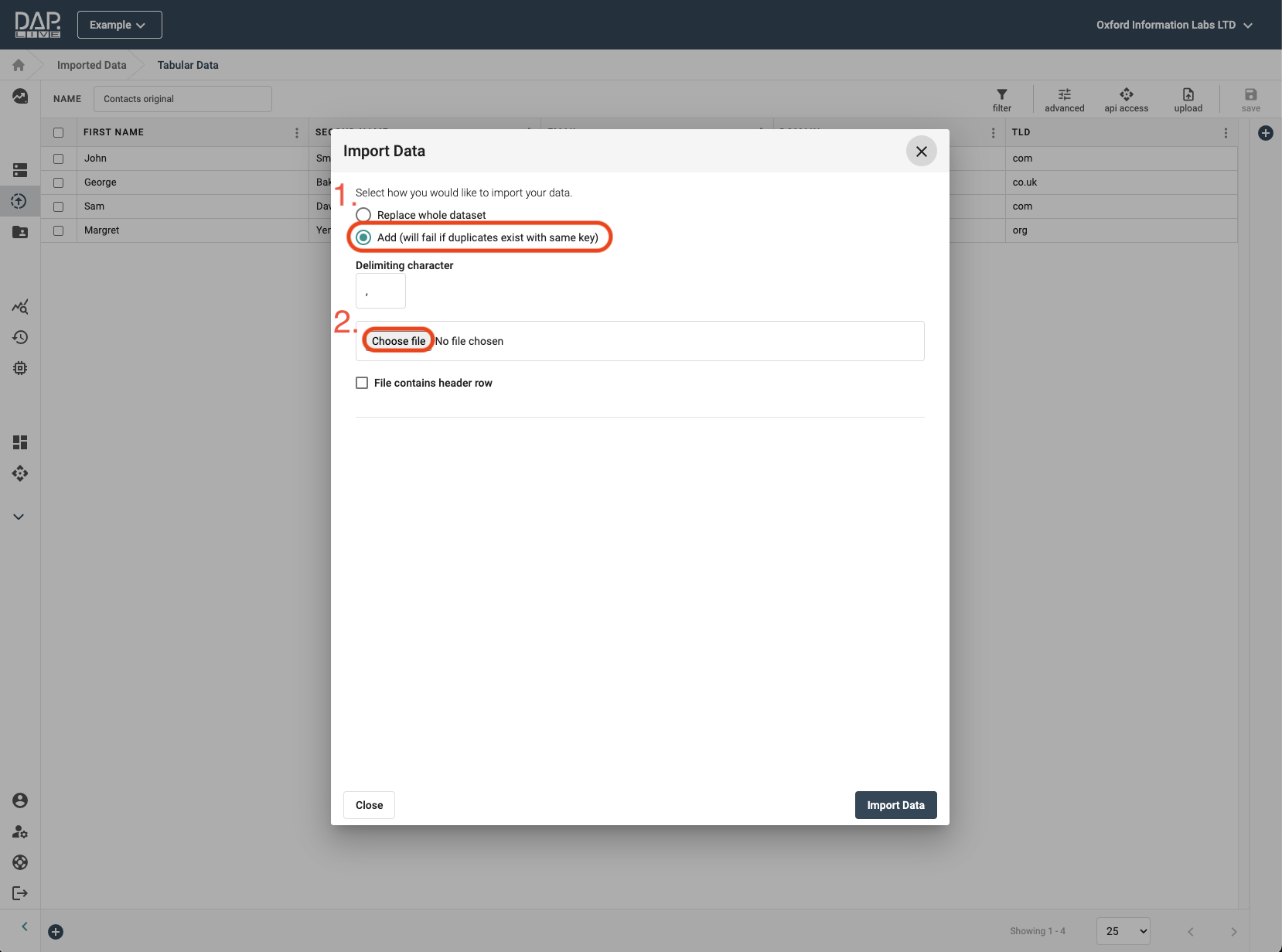Open the FIRST NAME column options menu
This screenshot has width=1282, height=952.
[297, 133]
